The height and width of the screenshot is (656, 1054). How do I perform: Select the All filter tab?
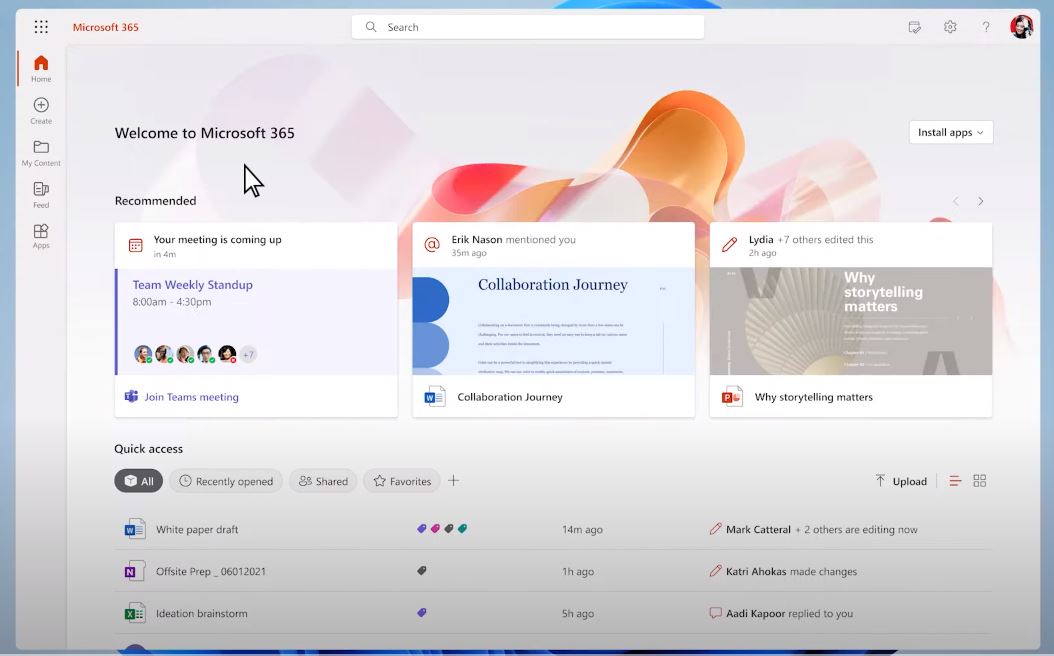pyautogui.click(x=138, y=481)
